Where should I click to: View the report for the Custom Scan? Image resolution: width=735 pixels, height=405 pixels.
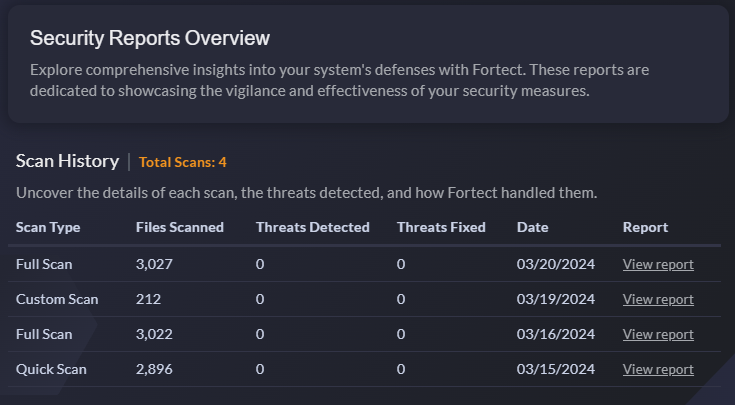(658, 300)
